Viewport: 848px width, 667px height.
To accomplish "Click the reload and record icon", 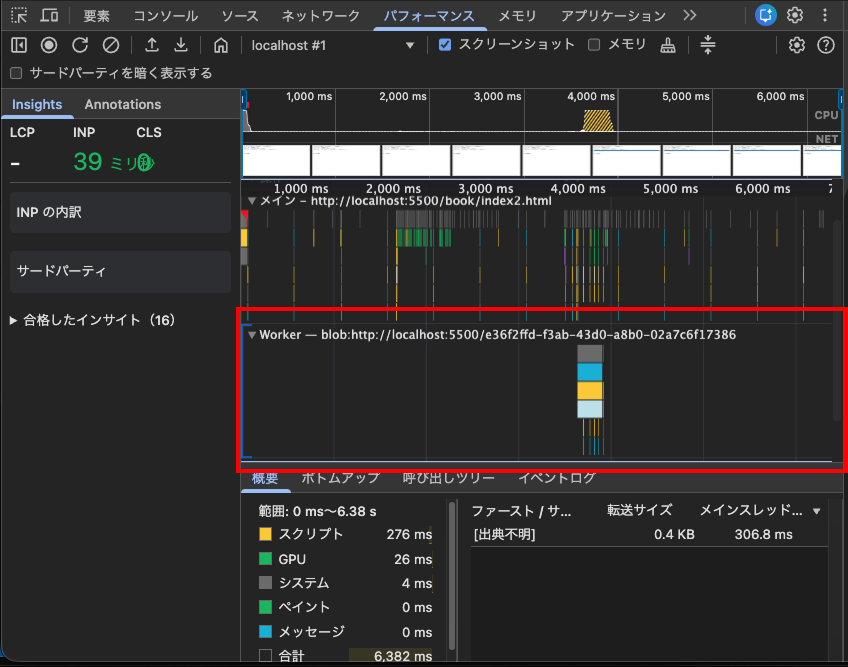I will [x=80, y=45].
